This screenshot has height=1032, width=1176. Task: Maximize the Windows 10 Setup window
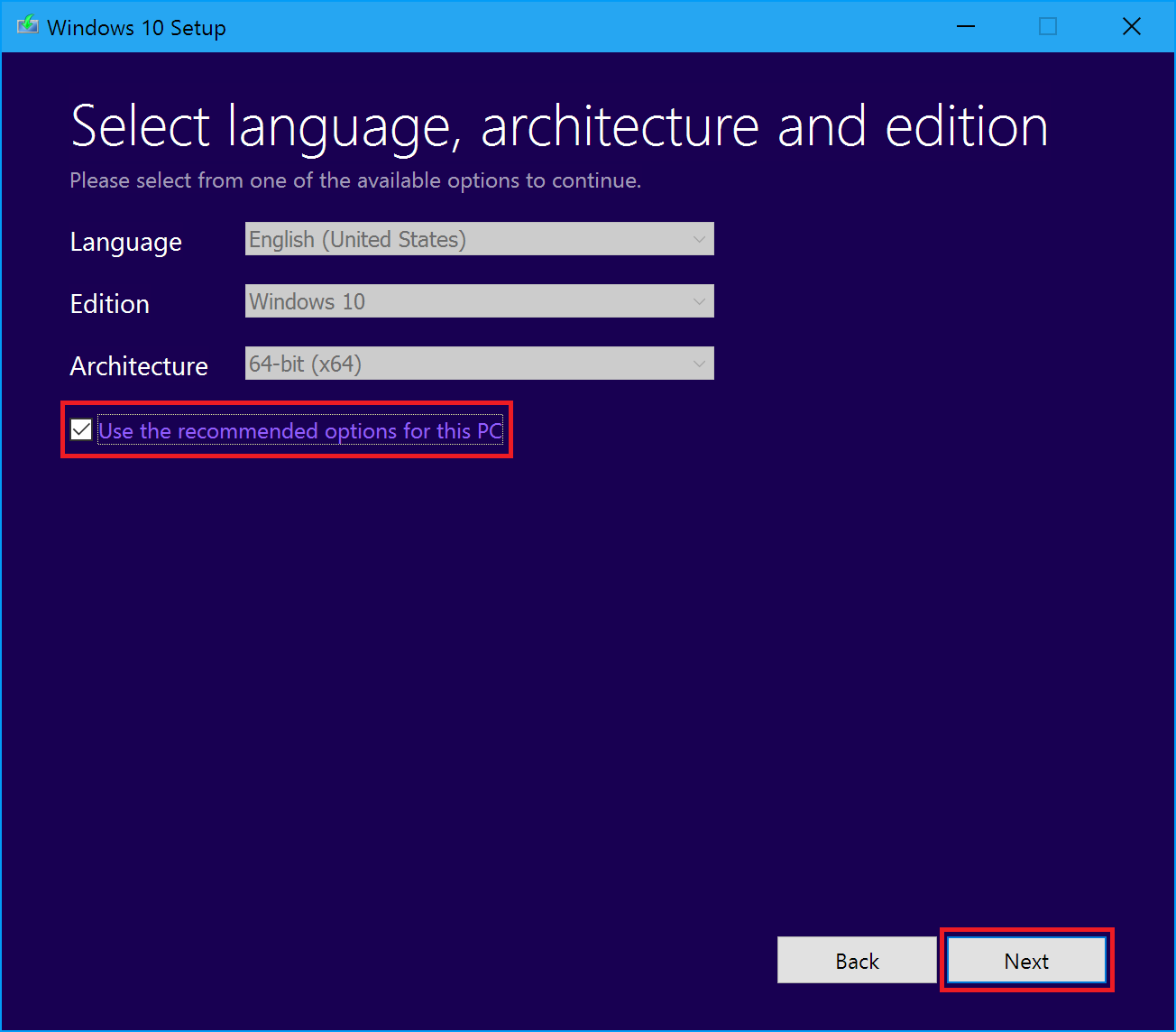point(1048,26)
